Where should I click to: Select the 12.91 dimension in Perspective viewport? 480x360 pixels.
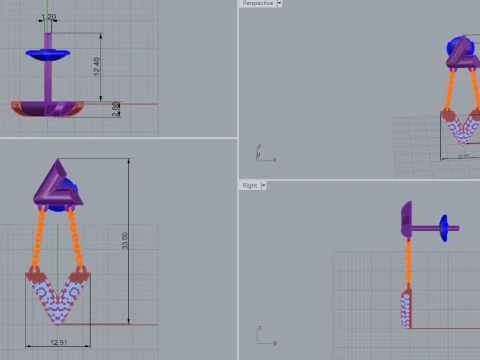click(463, 156)
